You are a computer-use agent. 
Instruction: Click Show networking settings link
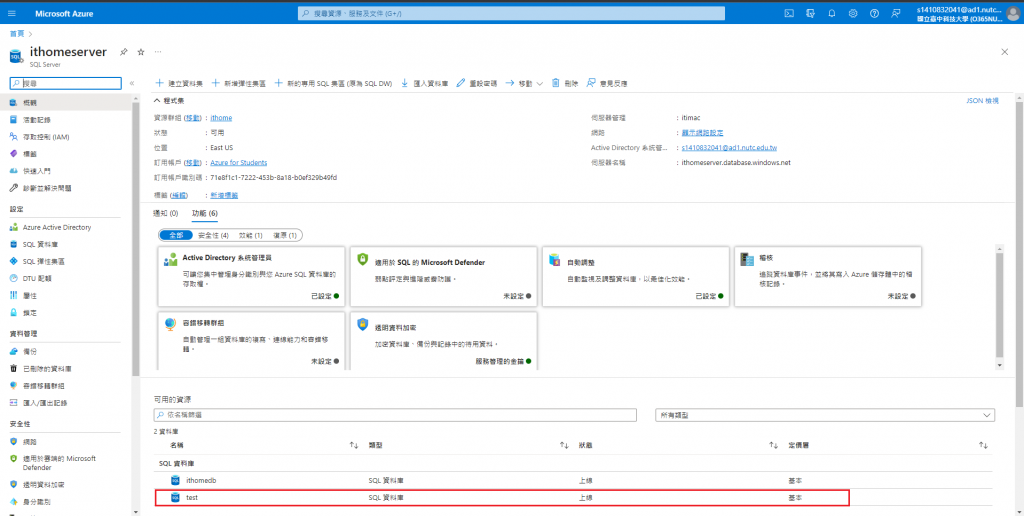[x=702, y=133]
